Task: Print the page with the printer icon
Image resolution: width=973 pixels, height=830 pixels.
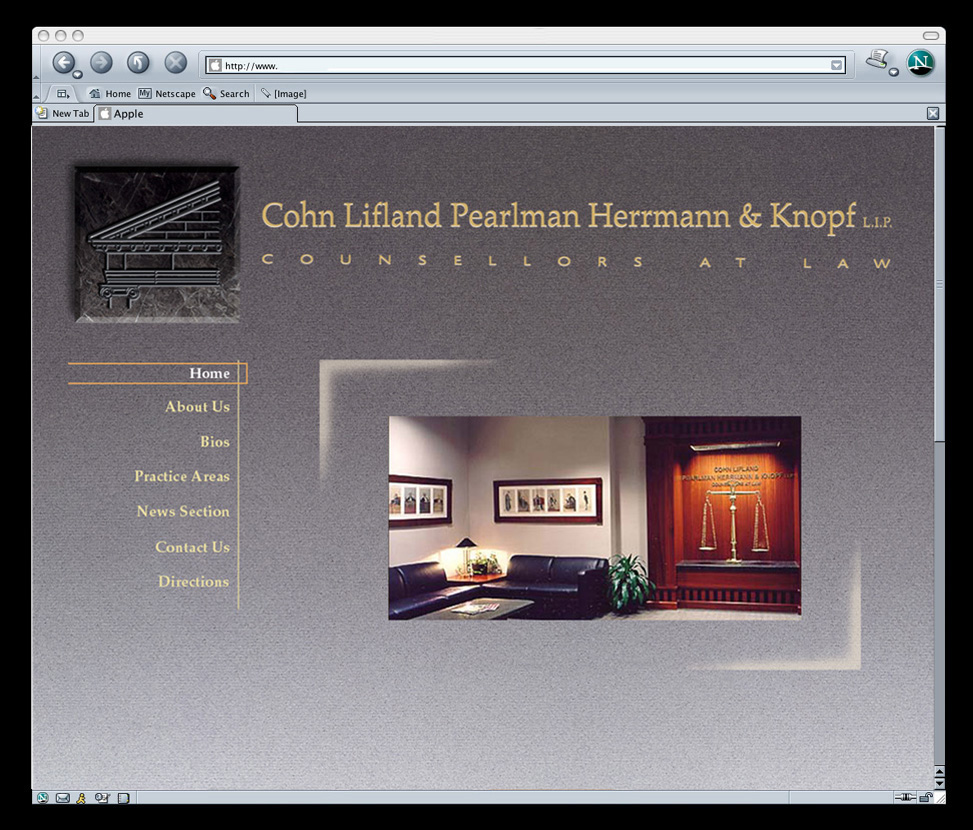Action: (877, 60)
